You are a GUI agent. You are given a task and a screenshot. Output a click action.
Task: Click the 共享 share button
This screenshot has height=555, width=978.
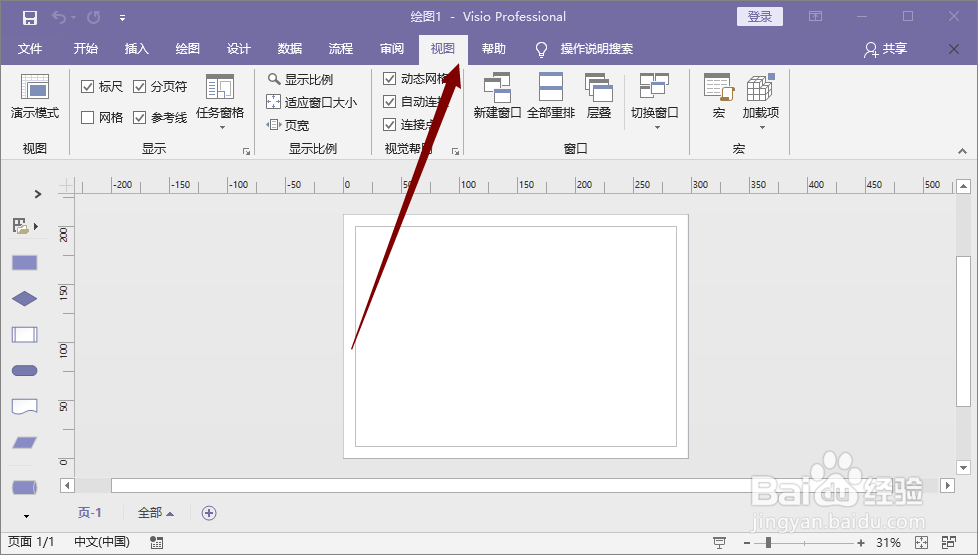click(x=886, y=49)
